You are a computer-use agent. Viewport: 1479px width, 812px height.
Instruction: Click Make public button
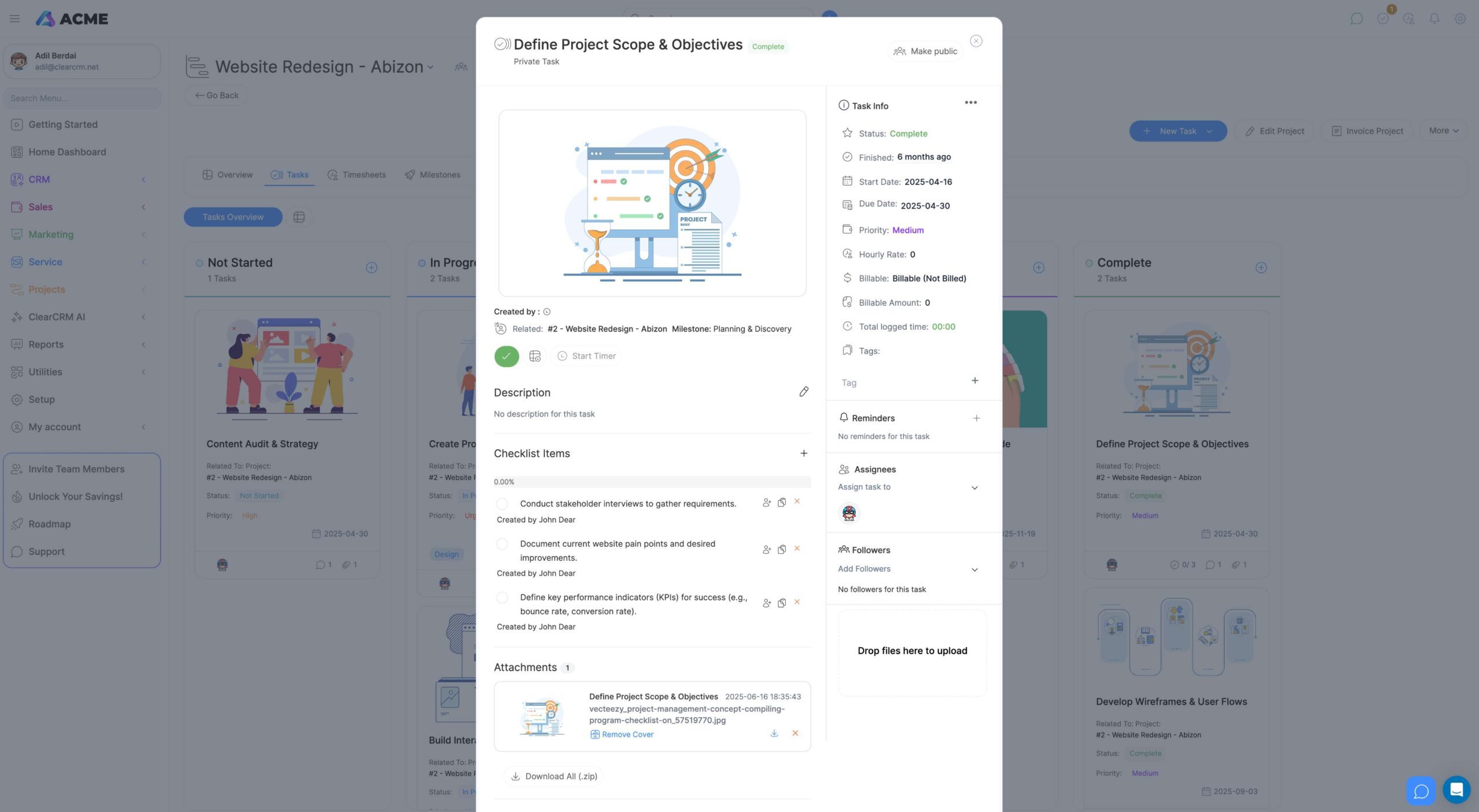click(x=926, y=51)
